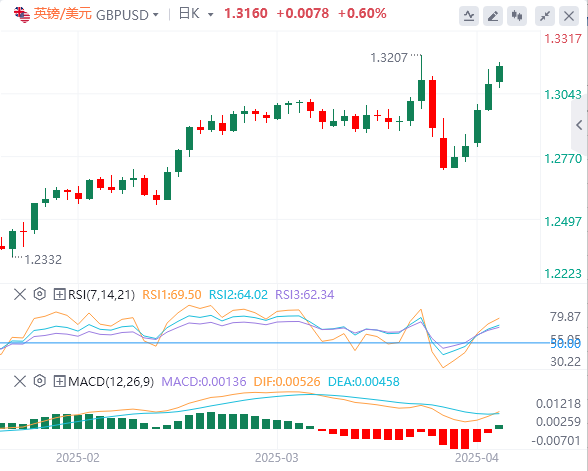The height and width of the screenshot is (471, 588).
Task: Open MACD indicator settings hexagon icon
Action: point(40,381)
